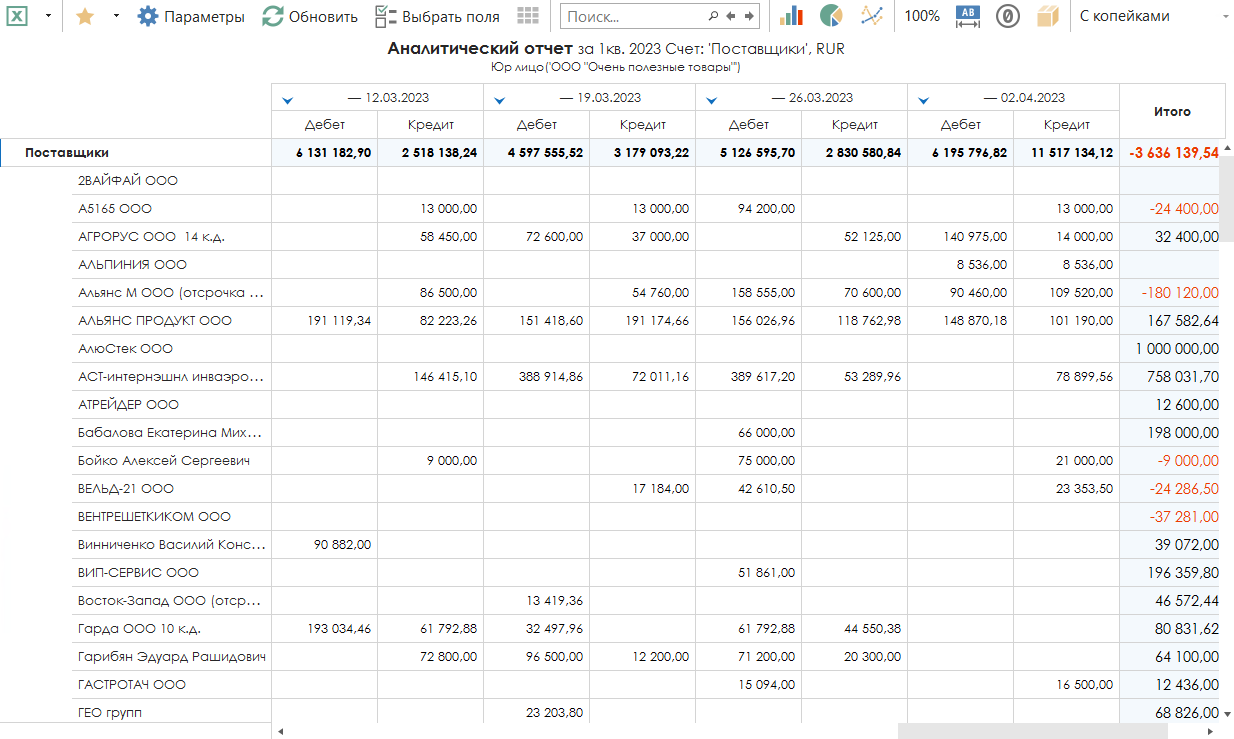
Task: Expand the 26.03.2023 period column arrow
Action: [x=712, y=99]
